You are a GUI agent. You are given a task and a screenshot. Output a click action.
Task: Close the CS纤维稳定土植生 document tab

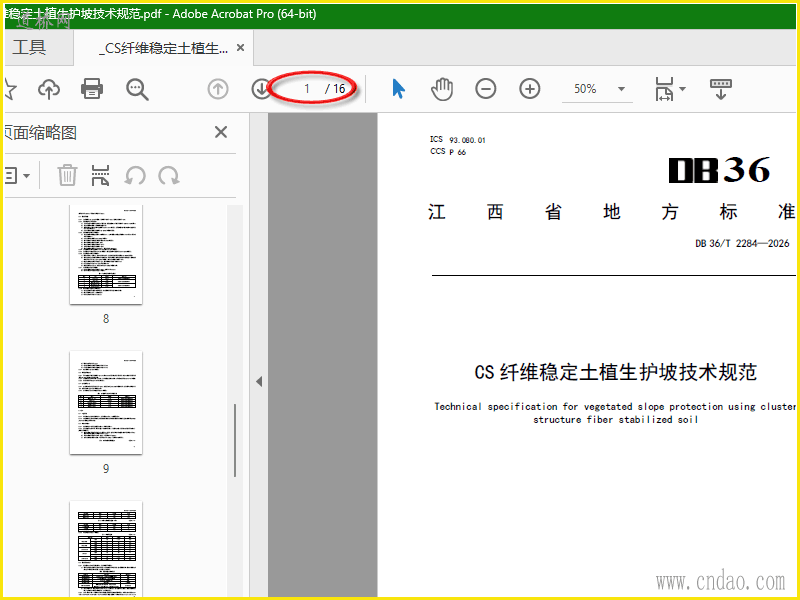[x=240, y=47]
